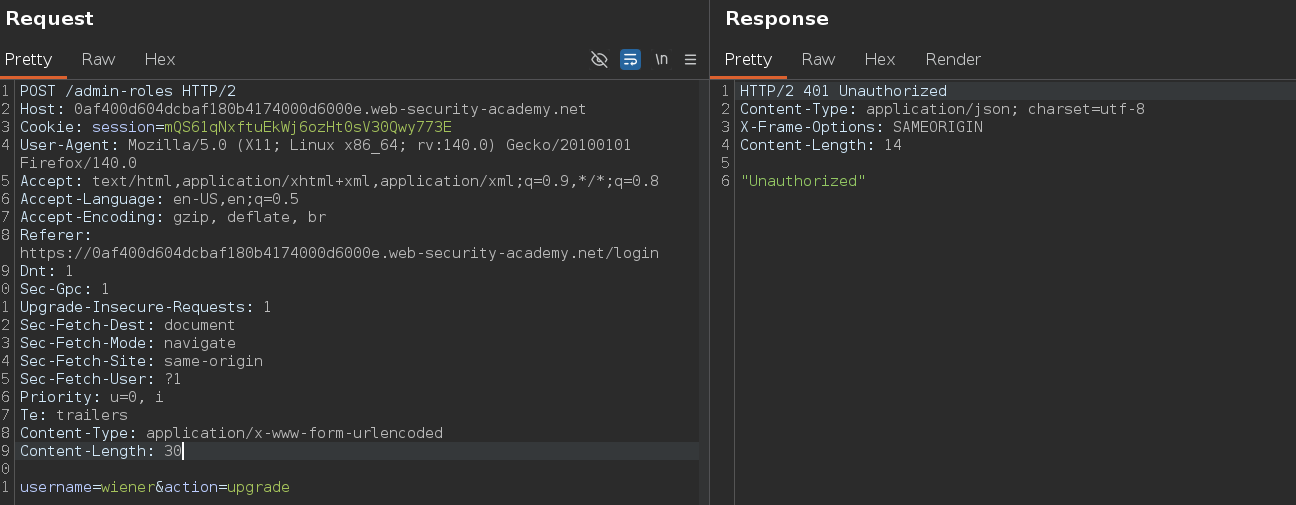This screenshot has height=505, width=1296.
Task: Click the Accept-Encoding header line
Action: coord(173,217)
